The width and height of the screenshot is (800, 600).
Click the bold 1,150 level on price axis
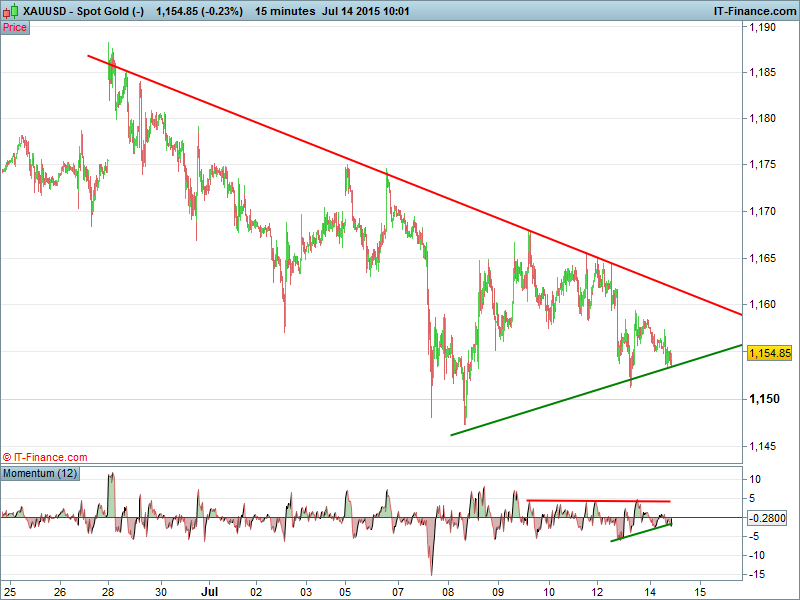click(x=762, y=400)
